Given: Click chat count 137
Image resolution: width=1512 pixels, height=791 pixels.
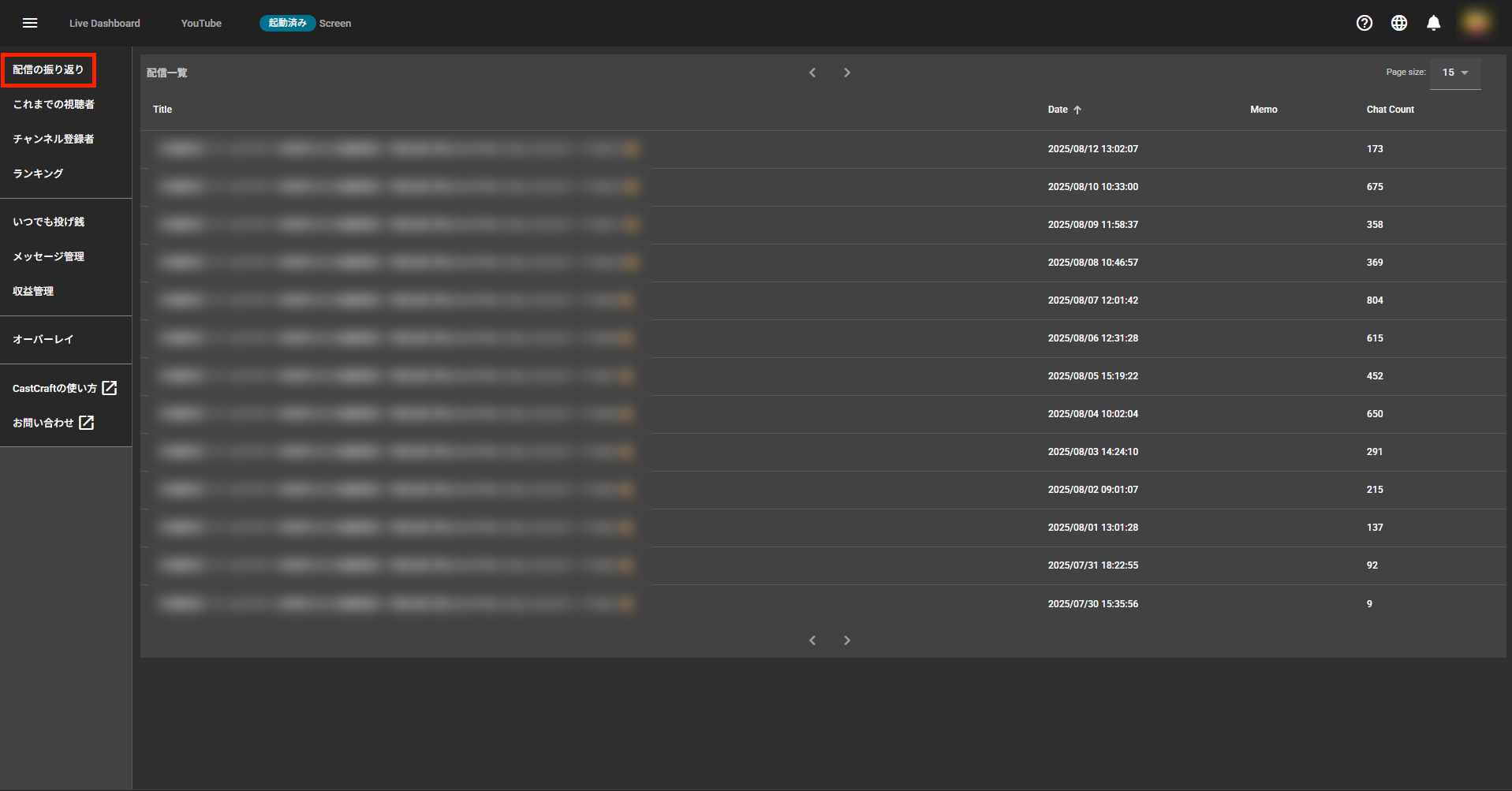Looking at the screenshot, I should (1375, 528).
